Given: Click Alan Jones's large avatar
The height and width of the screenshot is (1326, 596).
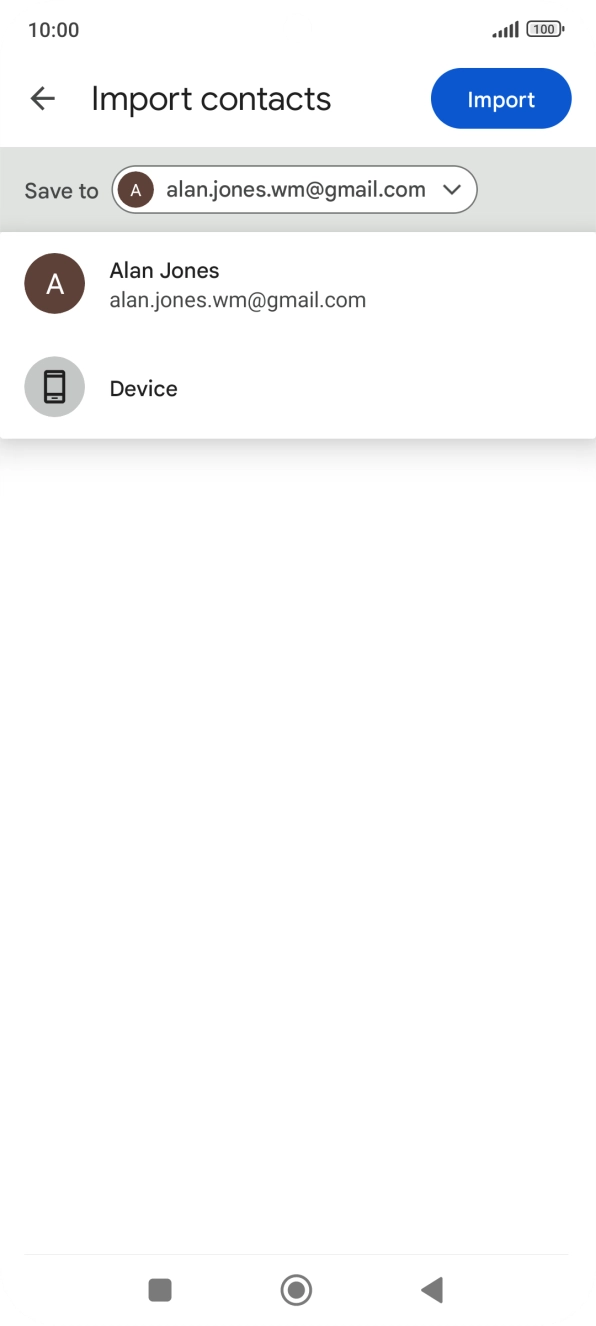Looking at the screenshot, I should tap(54, 284).
